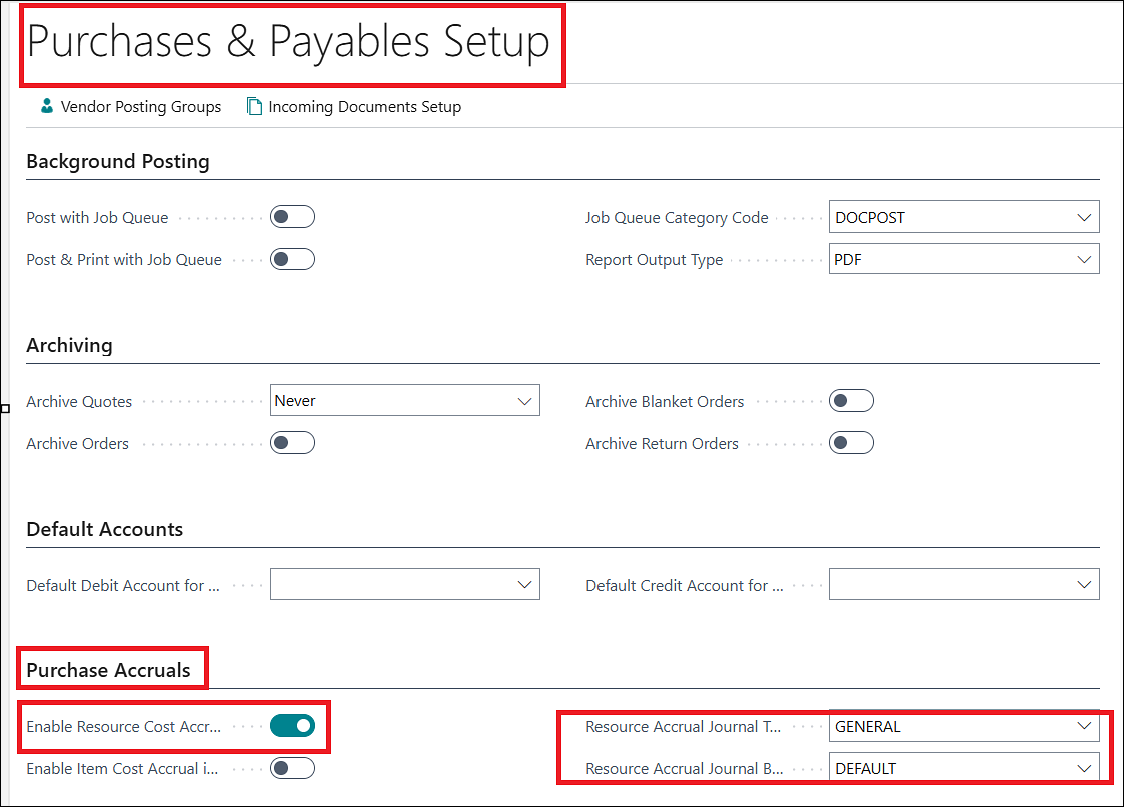
Task: Open Archive Quotes dropdown set to Never
Action: click(x=405, y=401)
